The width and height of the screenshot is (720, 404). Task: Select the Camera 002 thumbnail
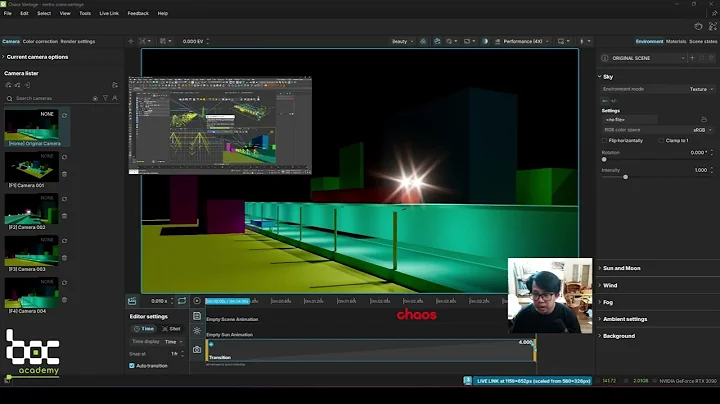pos(32,208)
